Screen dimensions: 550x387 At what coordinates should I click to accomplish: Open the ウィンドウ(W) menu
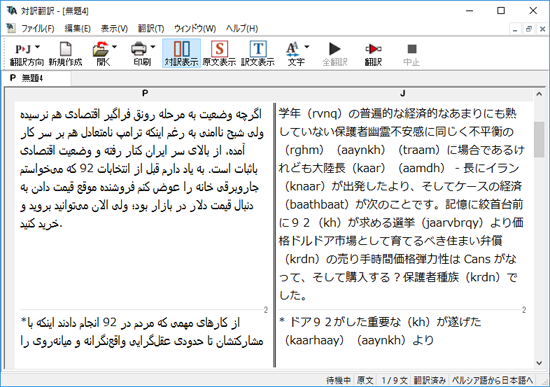click(195, 28)
